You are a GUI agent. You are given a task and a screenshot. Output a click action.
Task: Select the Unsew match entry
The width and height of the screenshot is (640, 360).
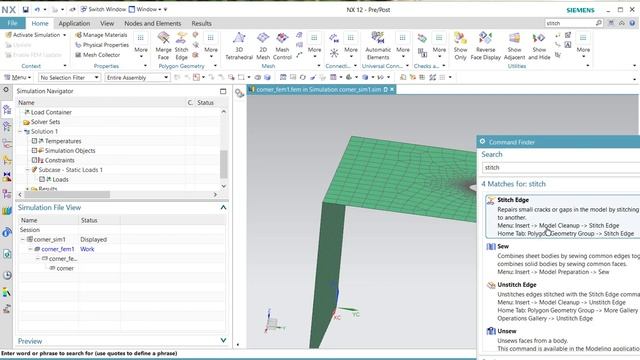pyautogui.click(x=562, y=340)
